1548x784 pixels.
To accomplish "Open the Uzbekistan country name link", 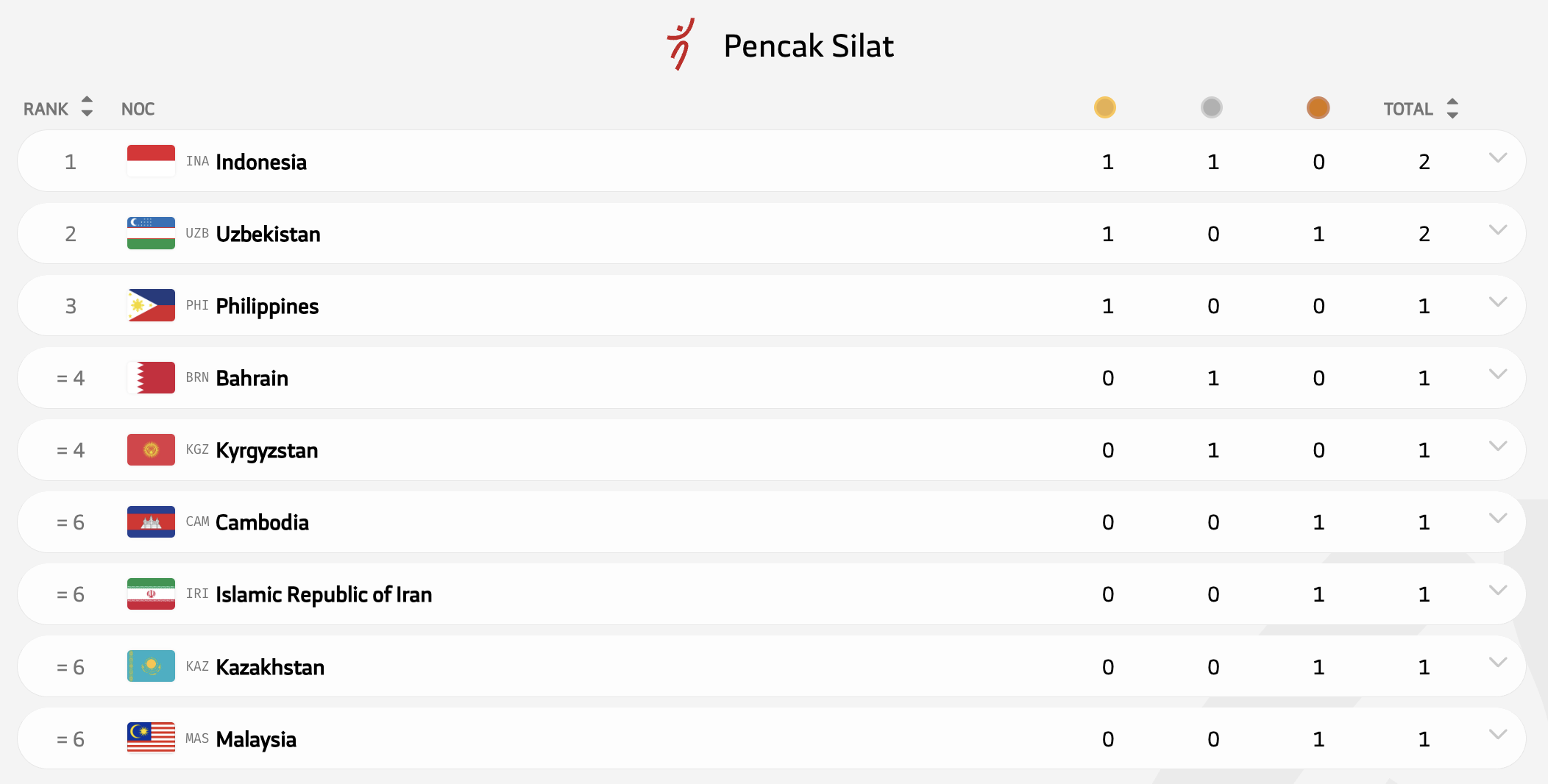I will pyautogui.click(x=268, y=234).
